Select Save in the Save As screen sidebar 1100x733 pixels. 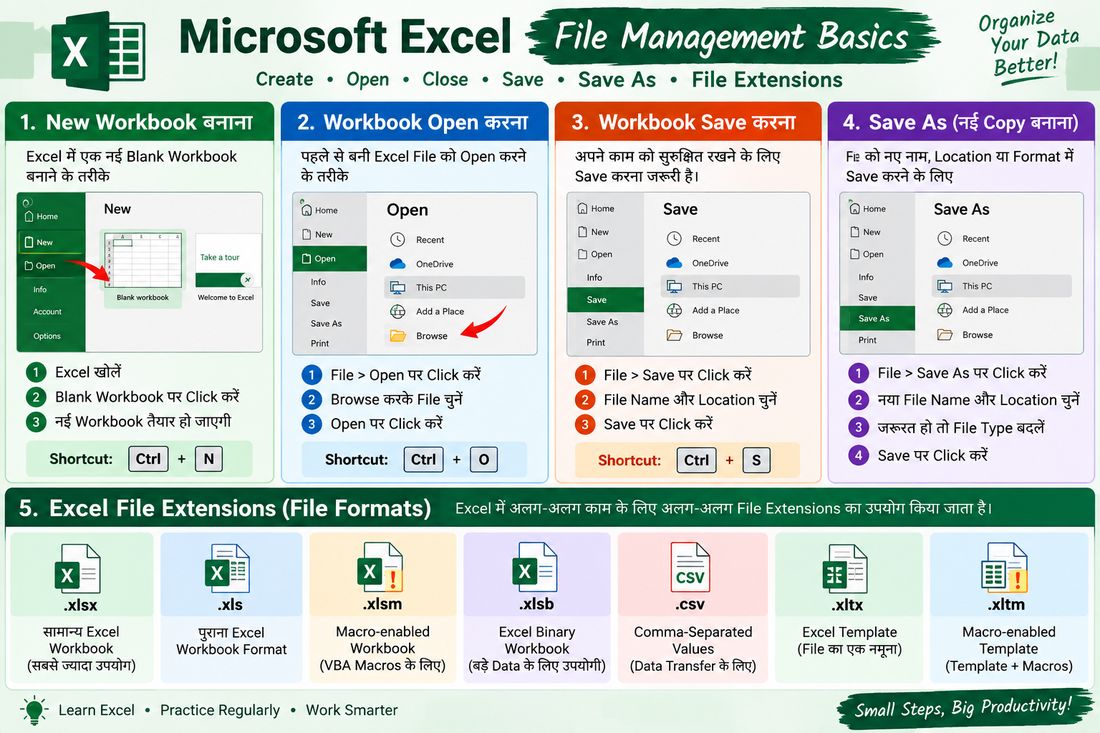(x=867, y=297)
